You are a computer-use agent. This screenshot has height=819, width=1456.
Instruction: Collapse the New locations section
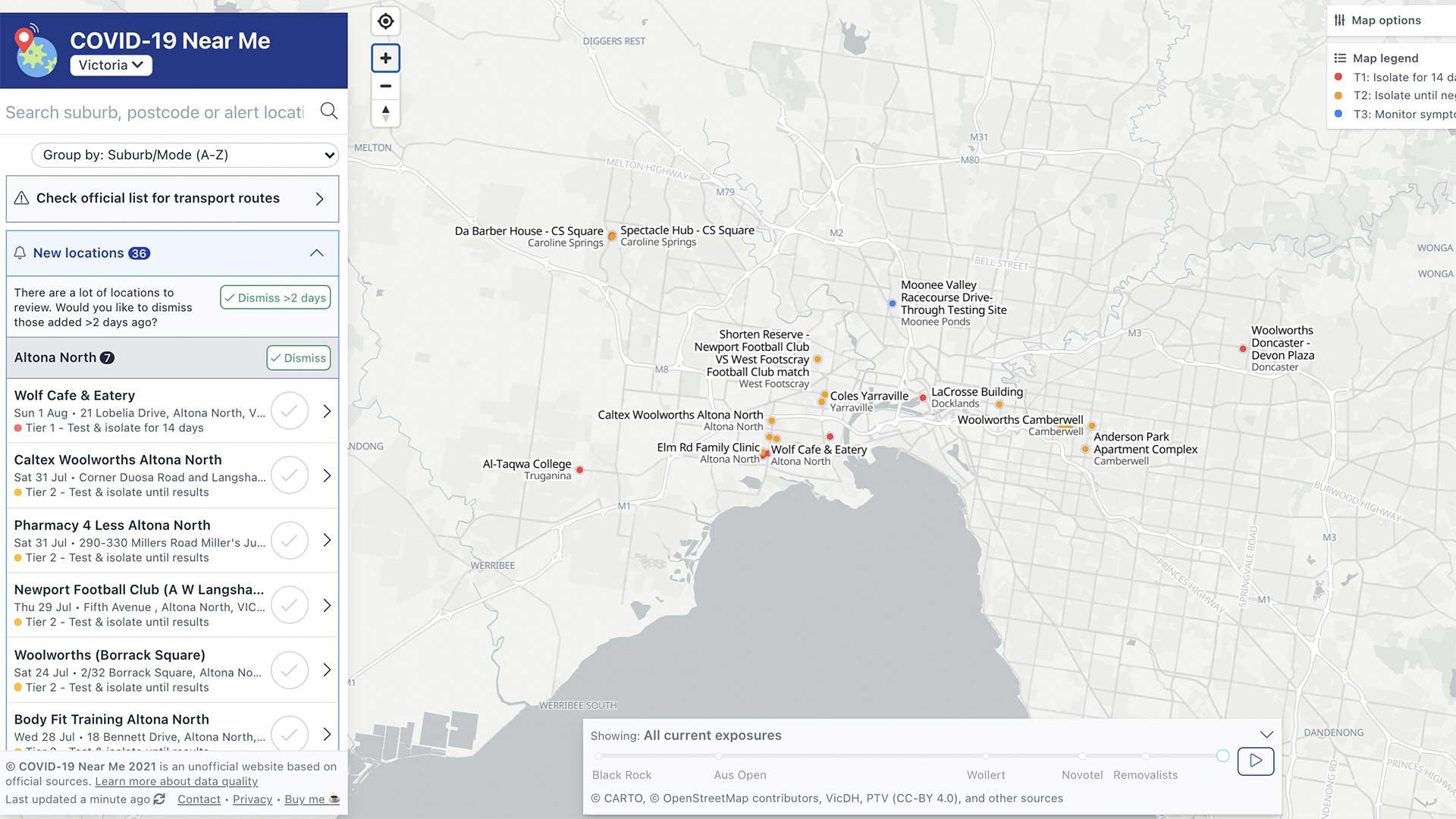[x=317, y=253]
